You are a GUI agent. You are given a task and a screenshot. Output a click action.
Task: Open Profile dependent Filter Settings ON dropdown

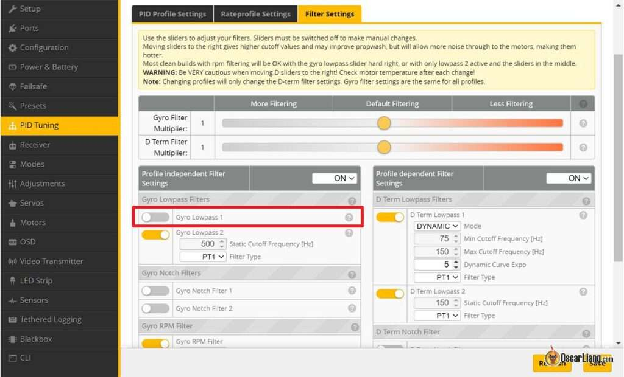tap(568, 178)
